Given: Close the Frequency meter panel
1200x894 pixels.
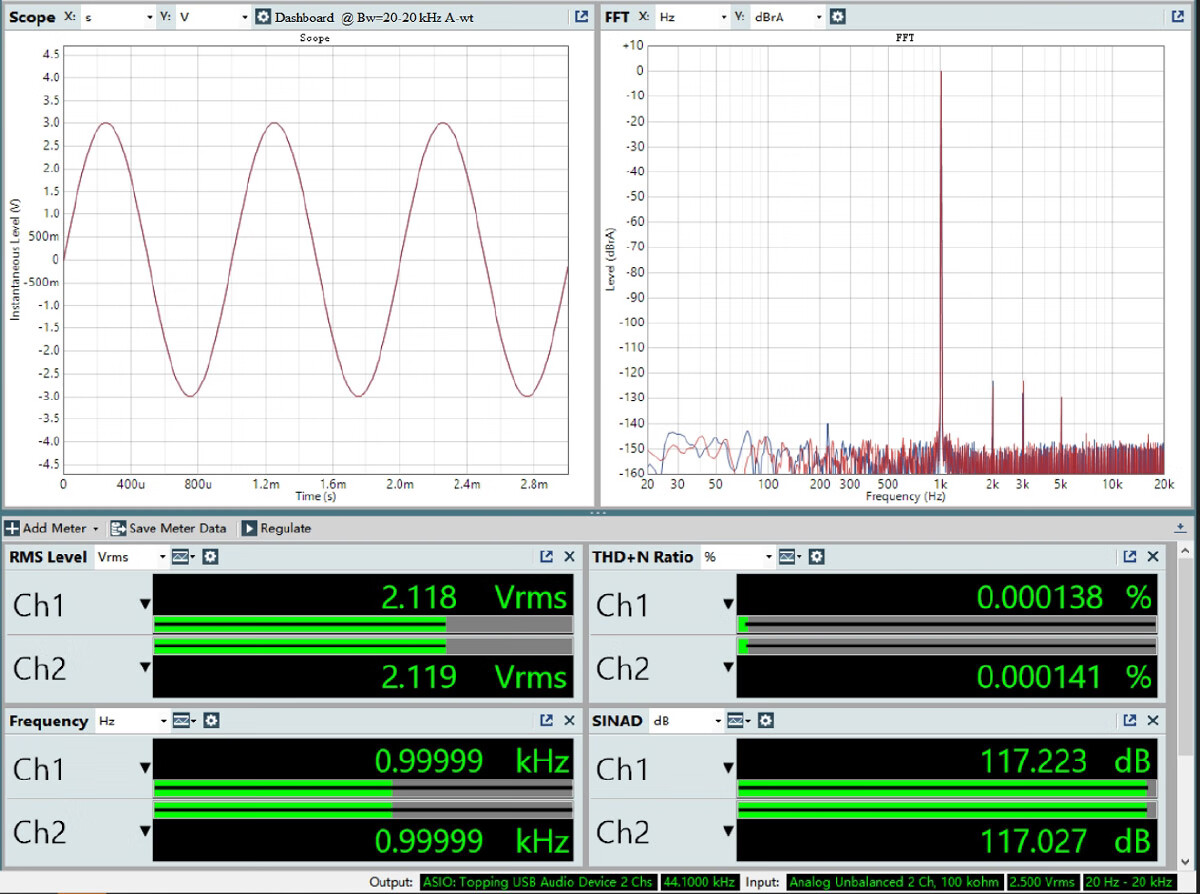Looking at the screenshot, I should pyautogui.click(x=570, y=721).
